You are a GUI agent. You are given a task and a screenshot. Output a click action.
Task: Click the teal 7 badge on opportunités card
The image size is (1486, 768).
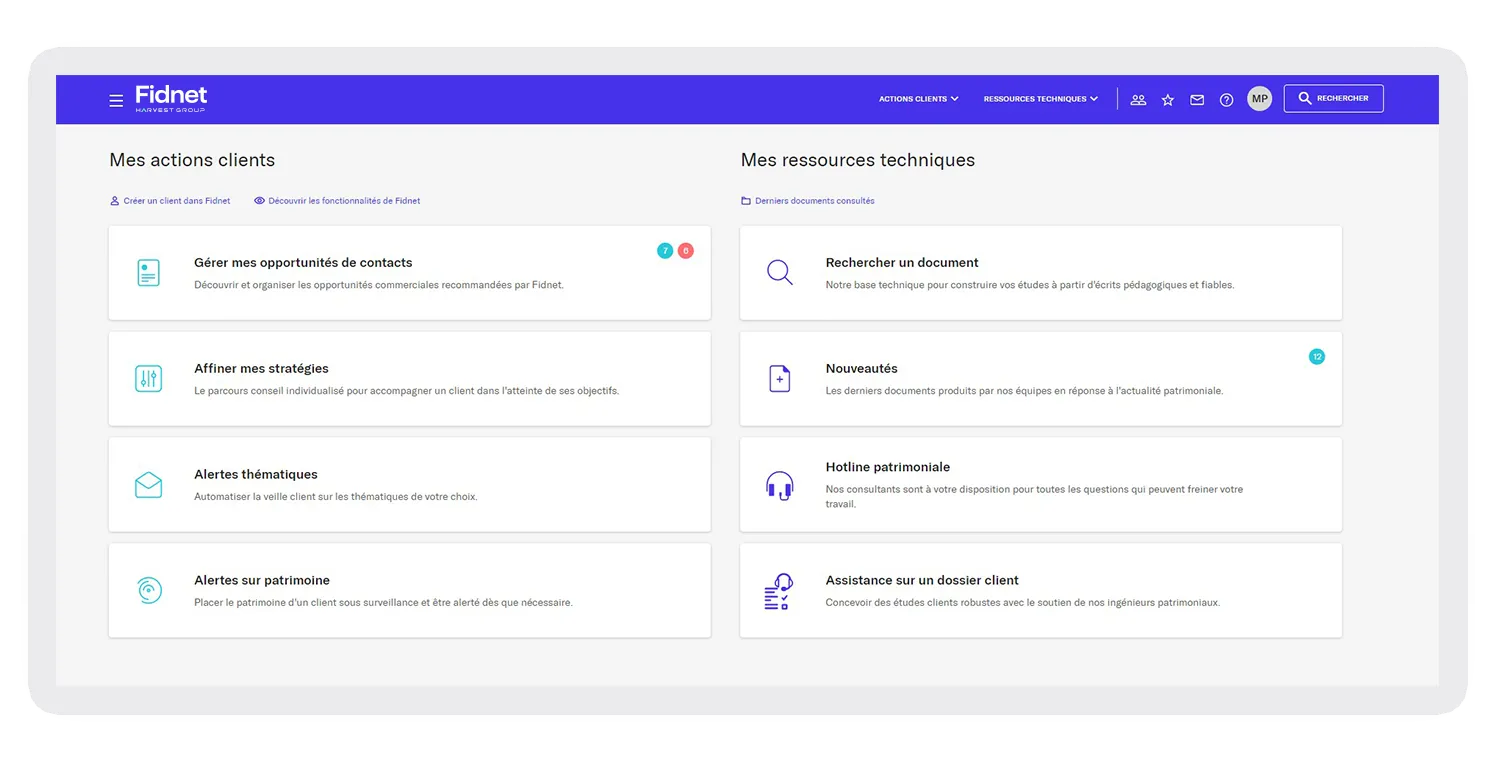[665, 251]
